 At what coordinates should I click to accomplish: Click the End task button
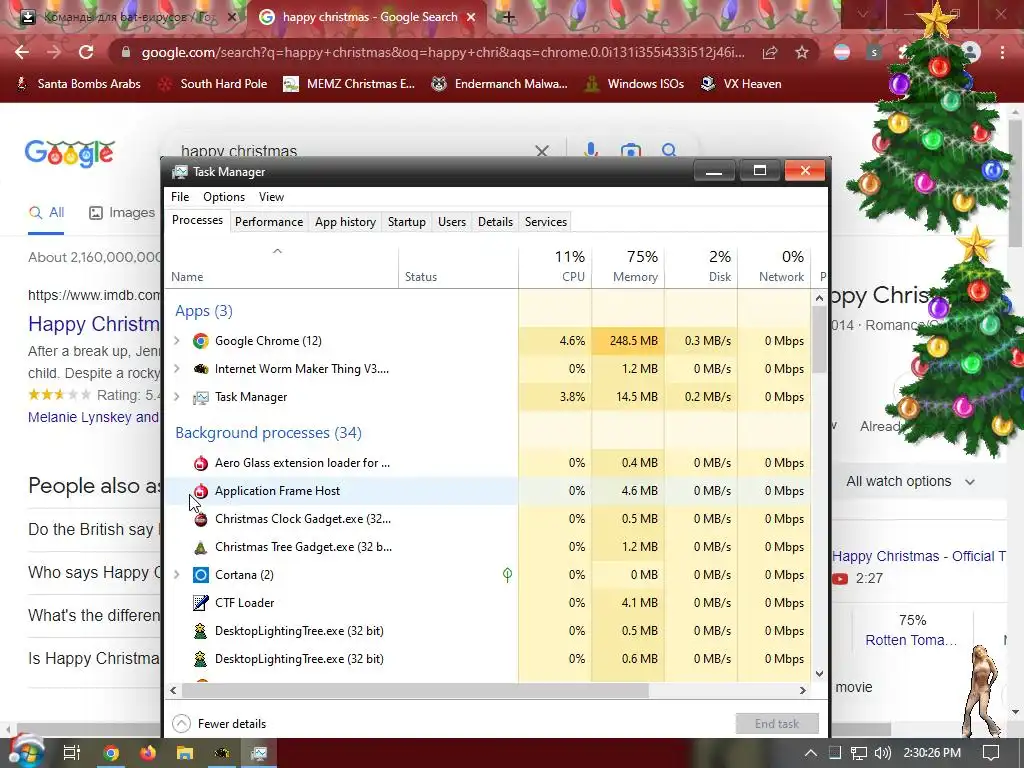[777, 724]
